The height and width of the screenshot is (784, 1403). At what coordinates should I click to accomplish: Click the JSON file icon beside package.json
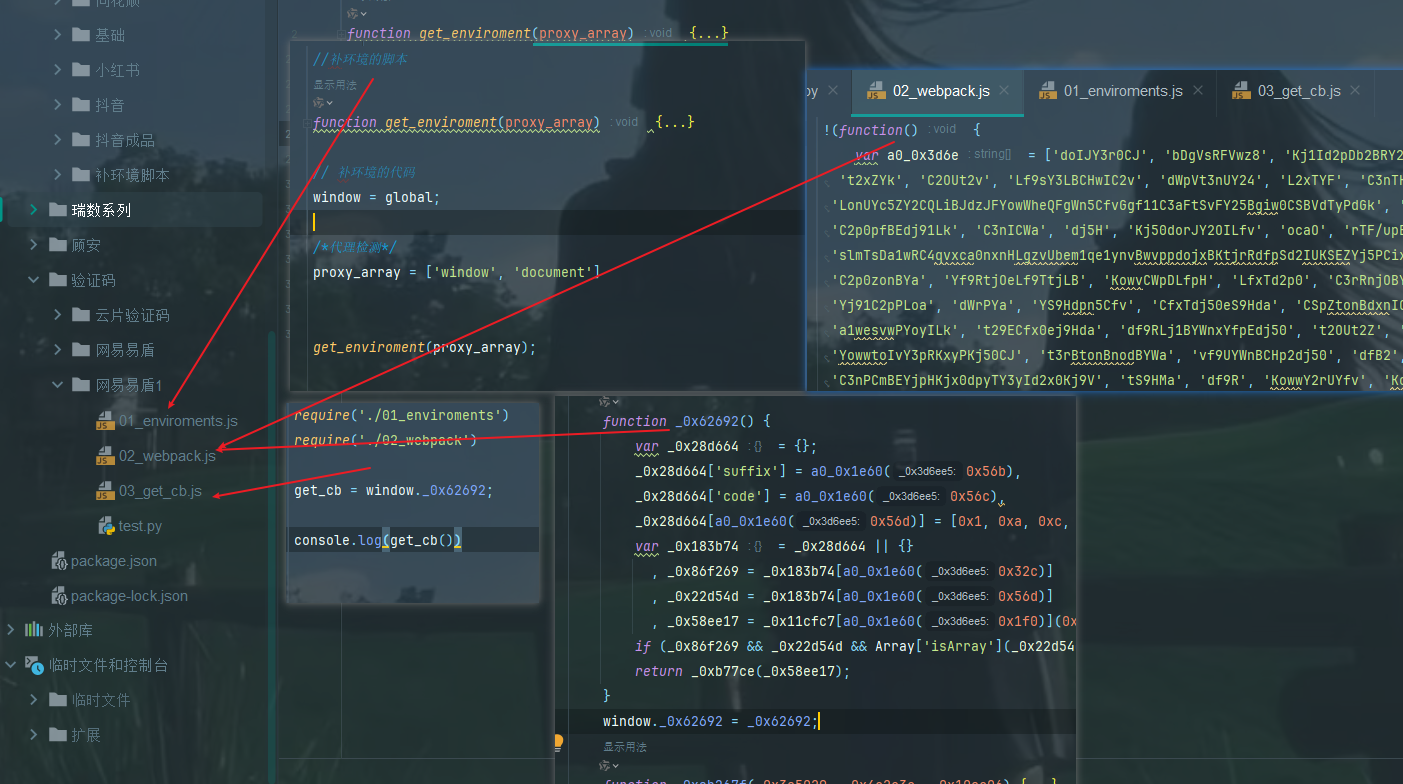coord(59,561)
